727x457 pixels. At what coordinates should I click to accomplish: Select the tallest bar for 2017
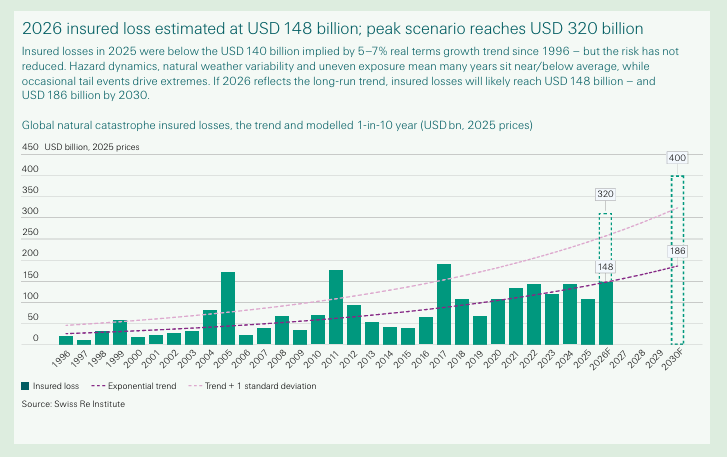click(444, 304)
